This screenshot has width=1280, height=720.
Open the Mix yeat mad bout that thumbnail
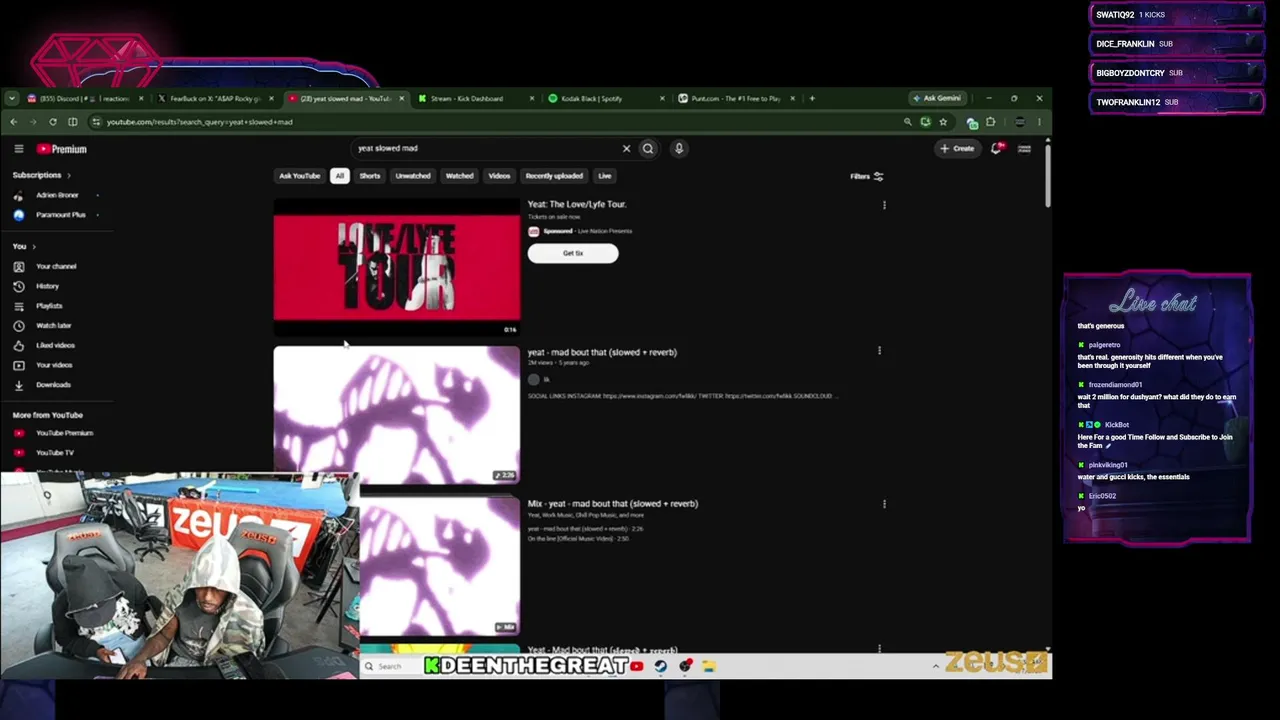pyautogui.click(x=440, y=566)
